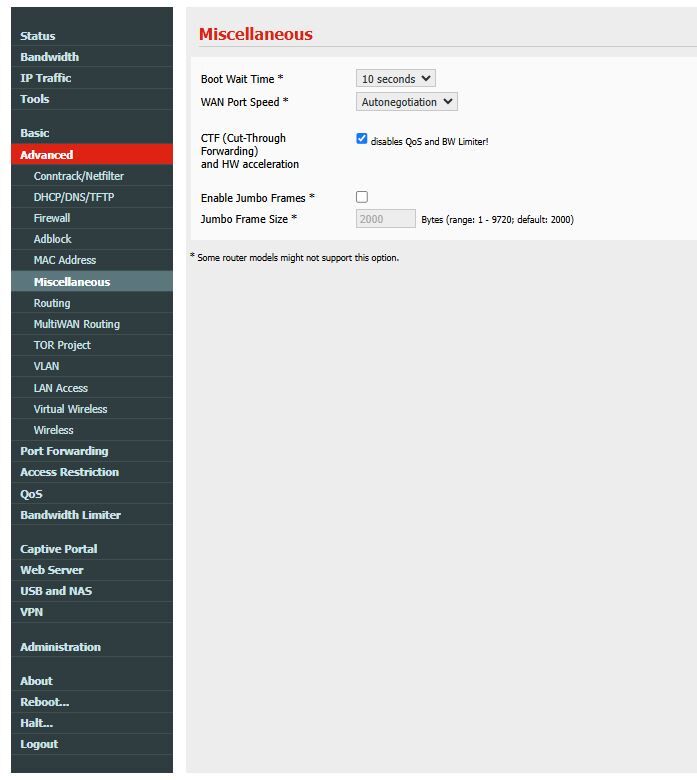Screen dimensions: 697x780
Task: Click the 'Jumbo Frame Size' label
Action: (249, 219)
